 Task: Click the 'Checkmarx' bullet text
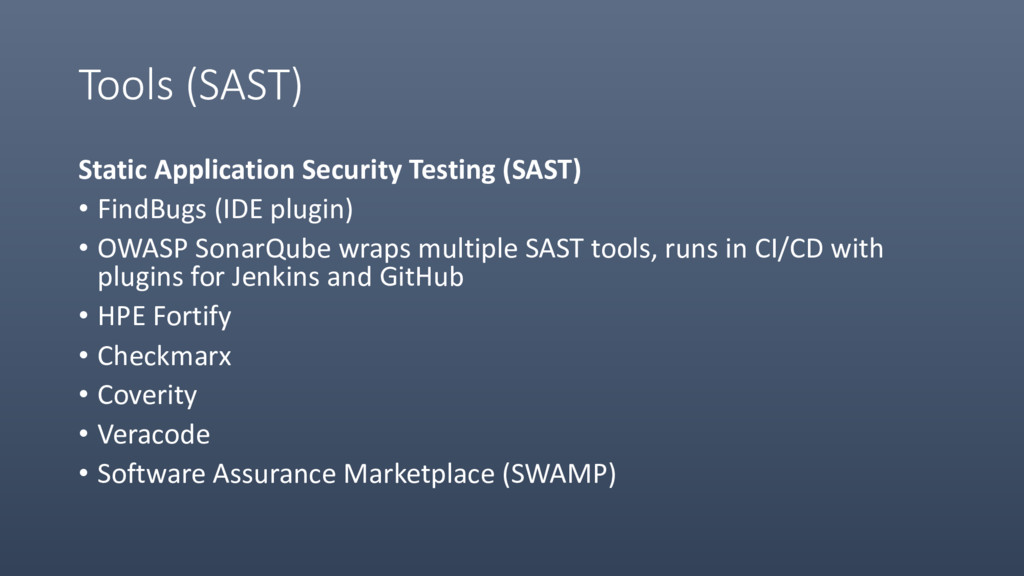click(164, 356)
